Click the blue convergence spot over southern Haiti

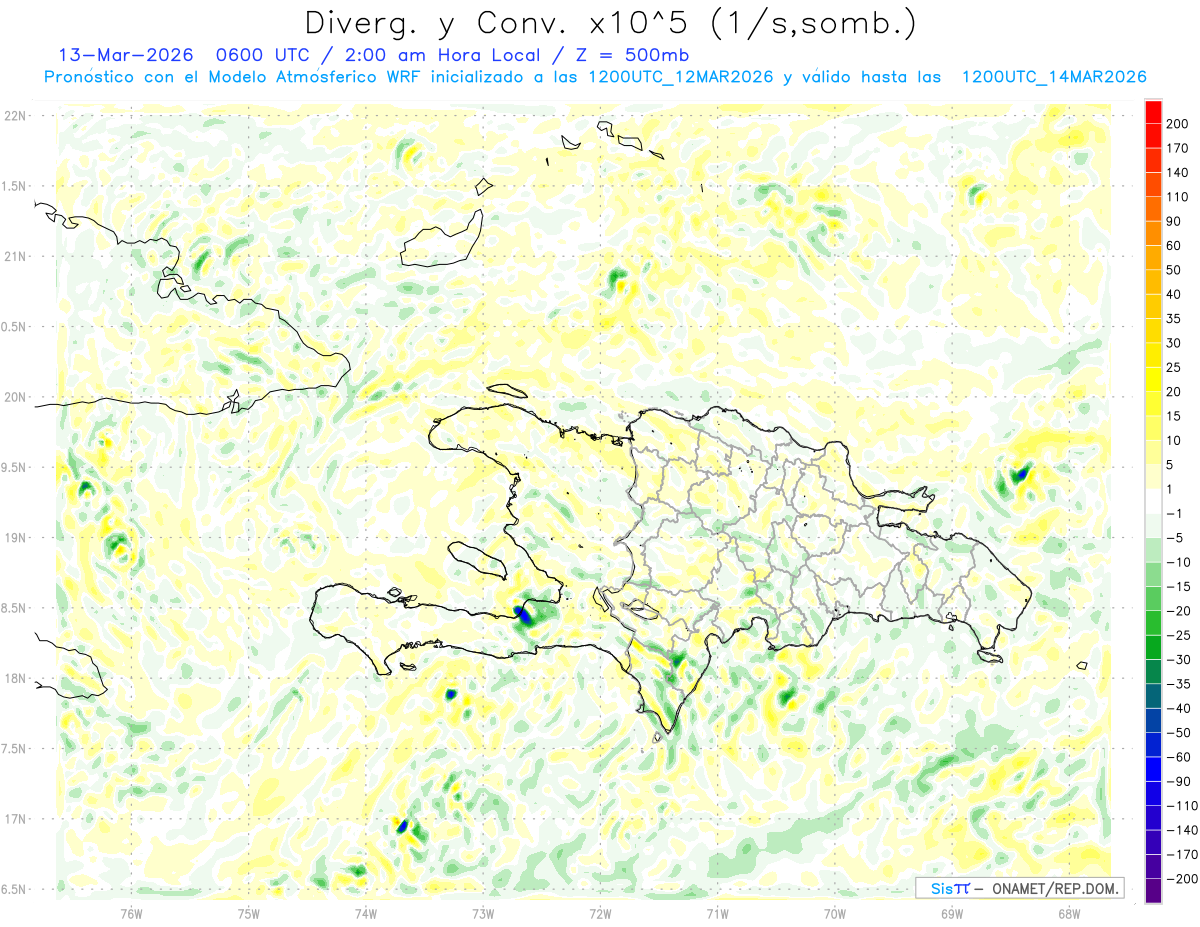tap(524, 615)
